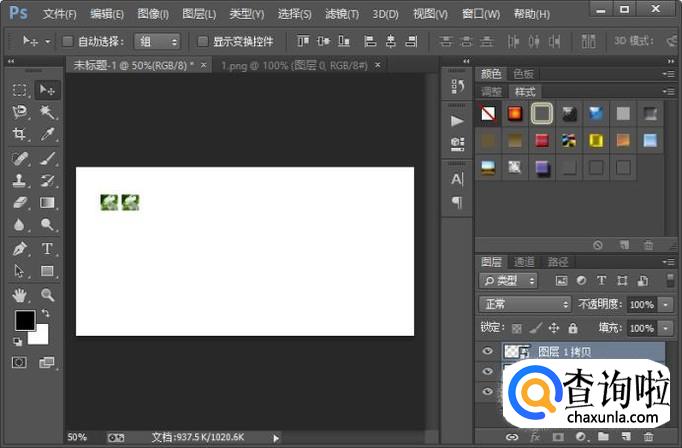Open the 正常 blend mode dropdown

(x=524, y=304)
